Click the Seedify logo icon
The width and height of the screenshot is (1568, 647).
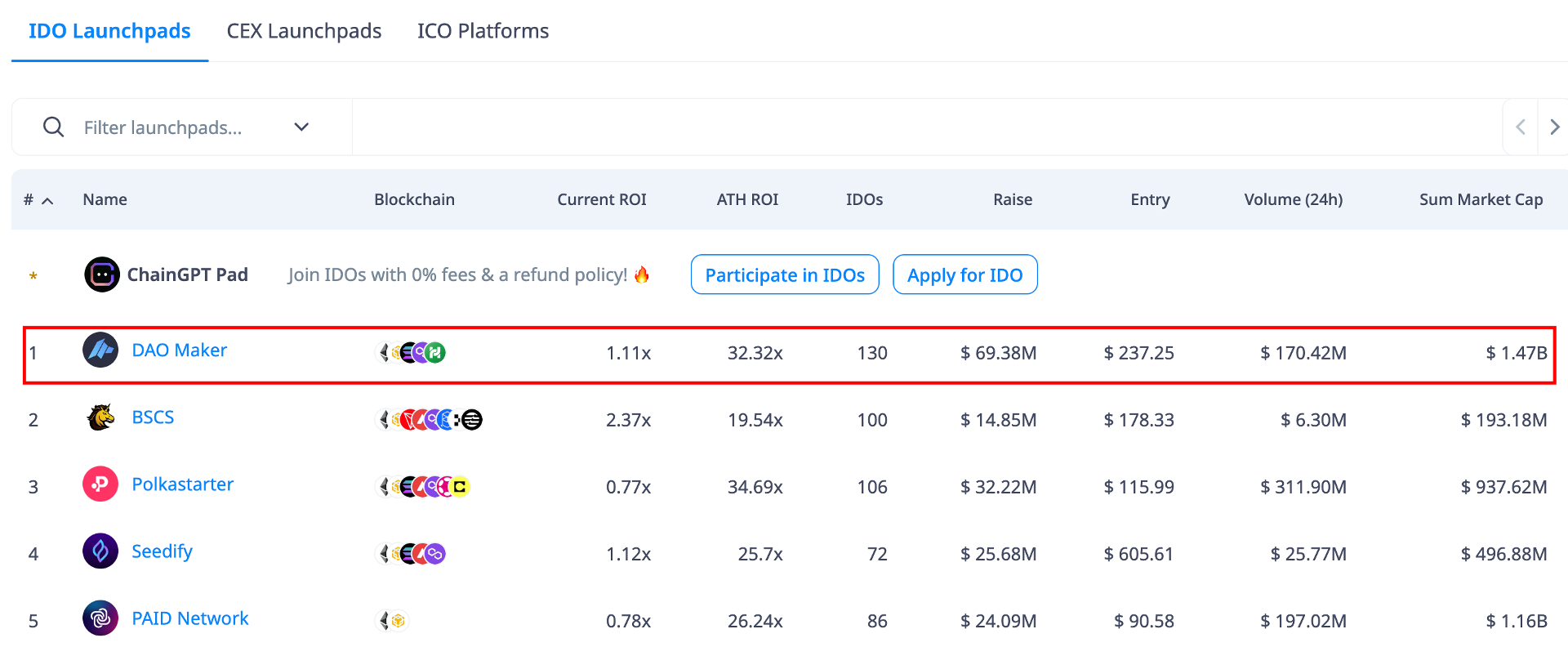[x=100, y=551]
